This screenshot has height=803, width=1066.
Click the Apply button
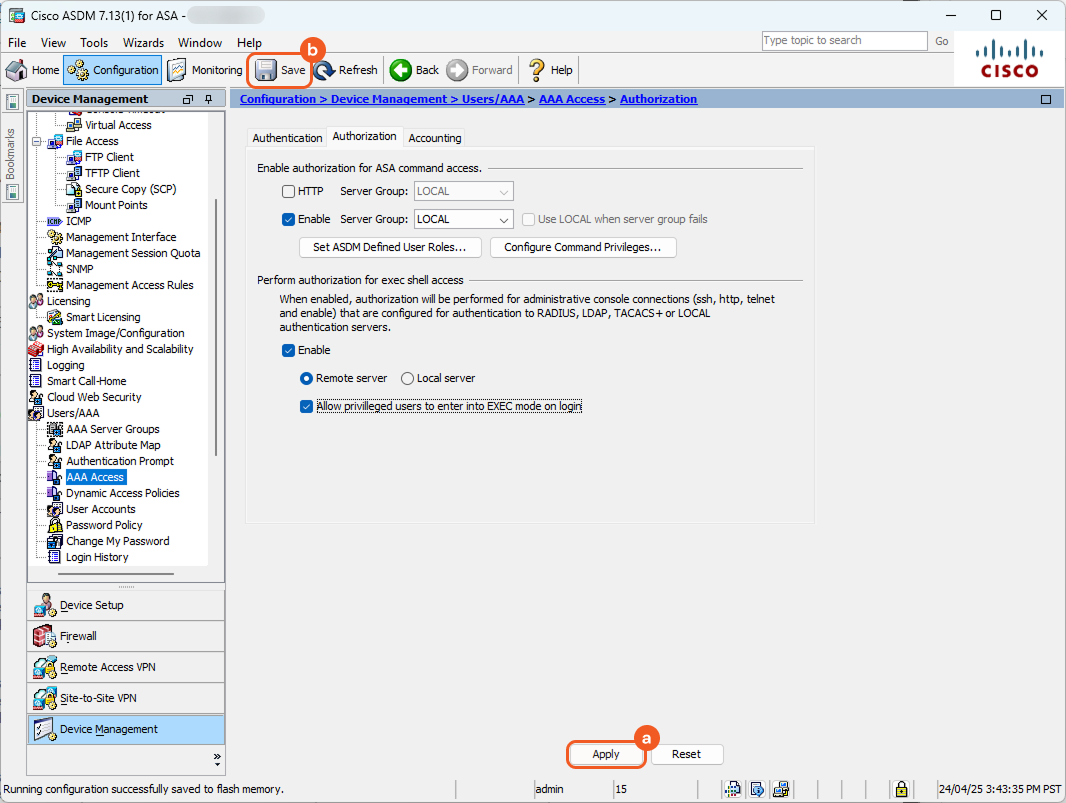[x=606, y=754]
